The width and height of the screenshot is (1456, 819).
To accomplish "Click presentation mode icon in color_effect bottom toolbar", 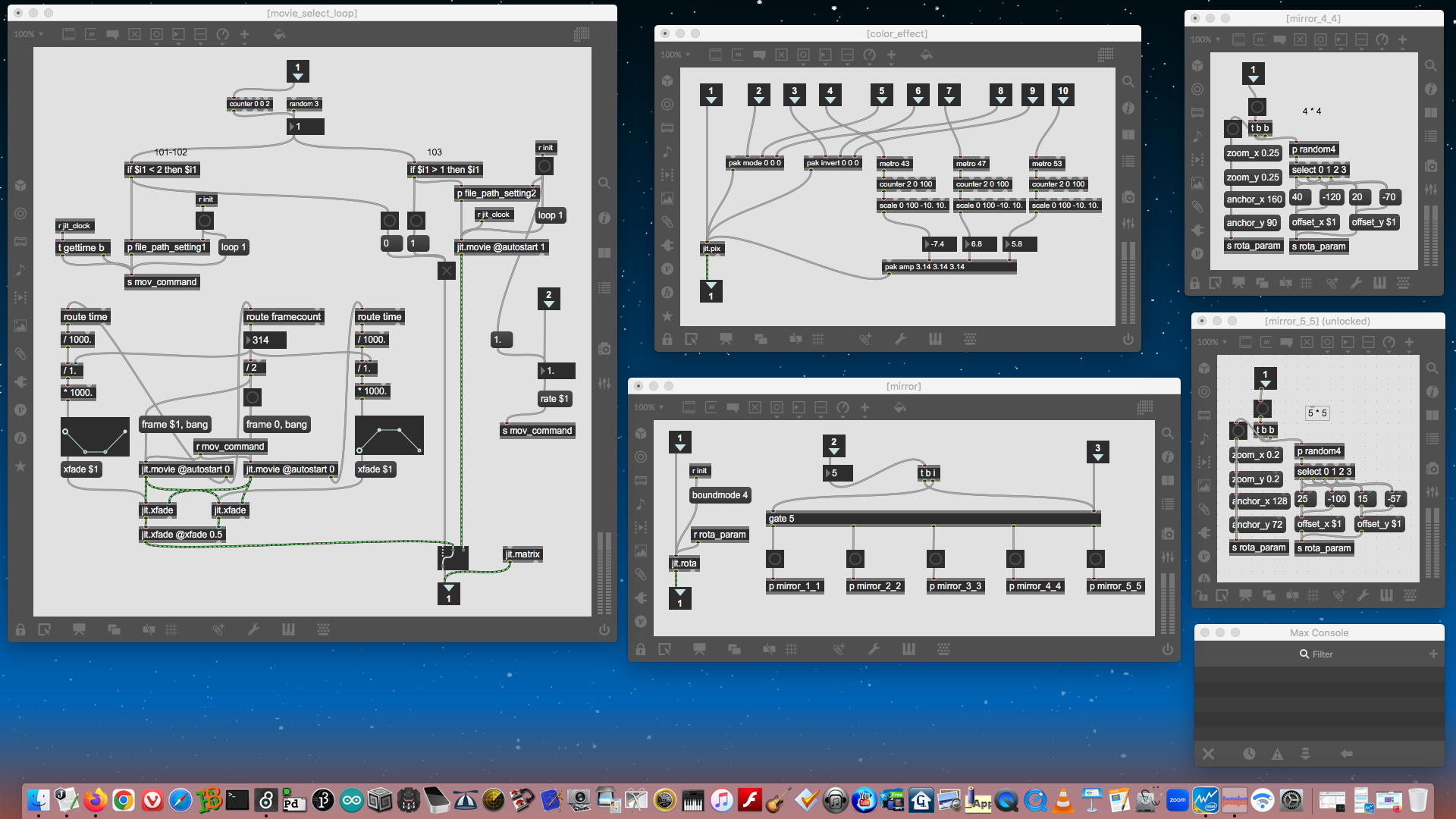I will click(x=726, y=339).
